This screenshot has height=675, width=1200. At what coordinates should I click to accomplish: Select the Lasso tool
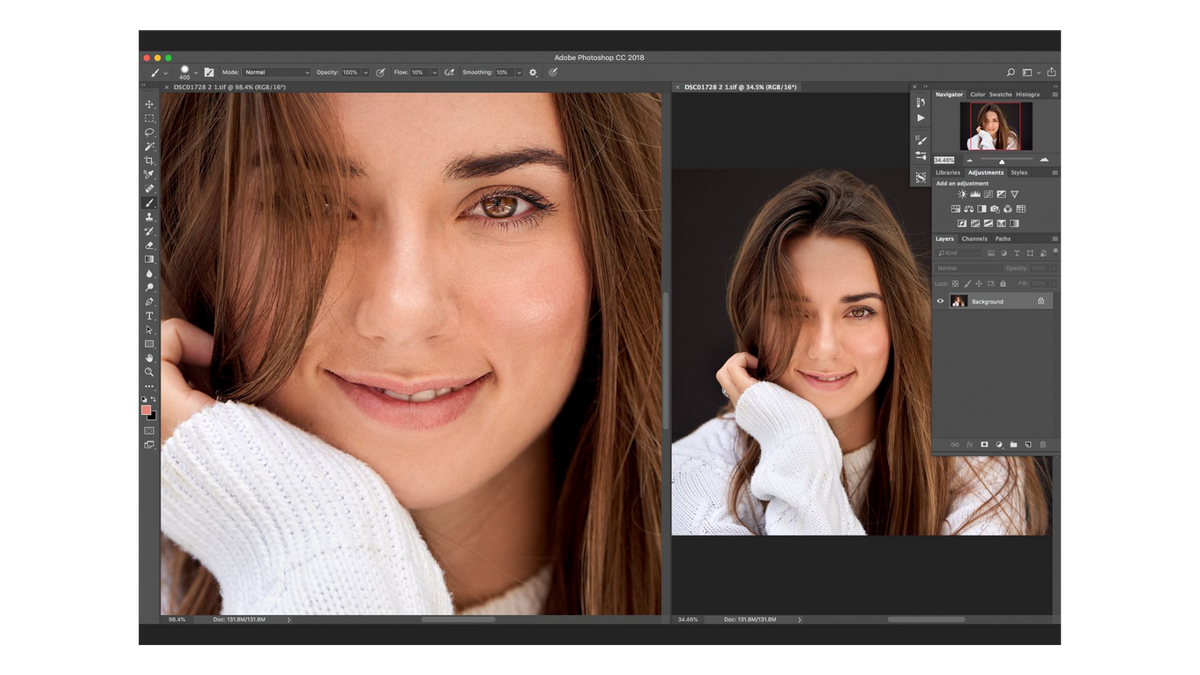(150, 131)
